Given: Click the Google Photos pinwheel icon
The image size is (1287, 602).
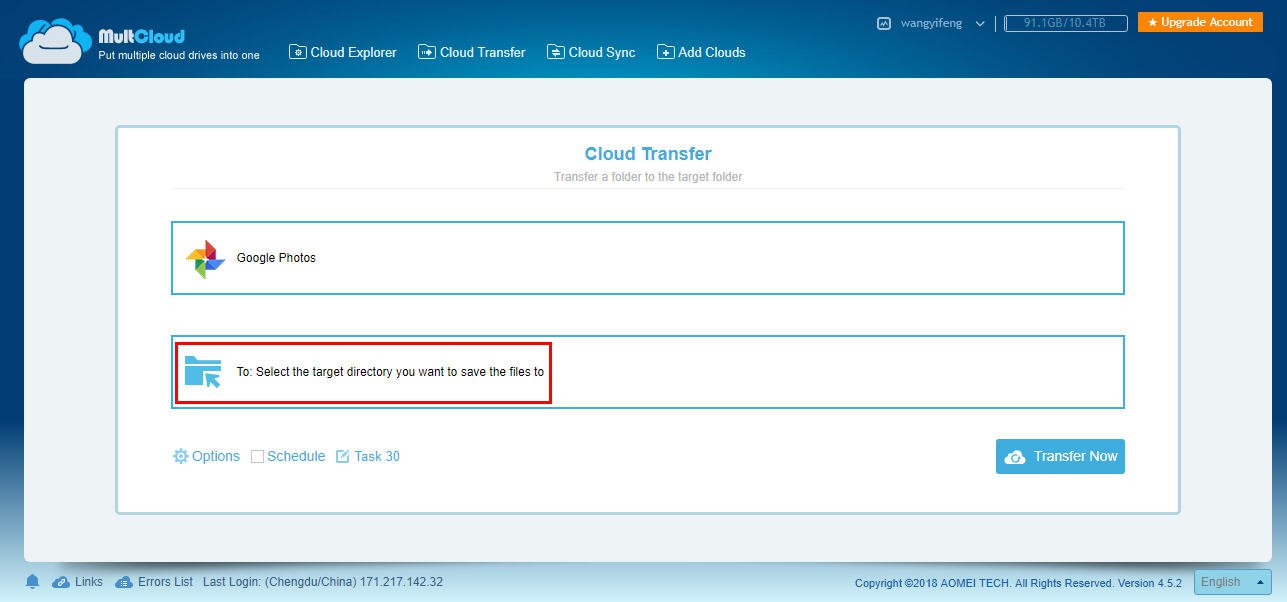Looking at the screenshot, I should point(205,258).
